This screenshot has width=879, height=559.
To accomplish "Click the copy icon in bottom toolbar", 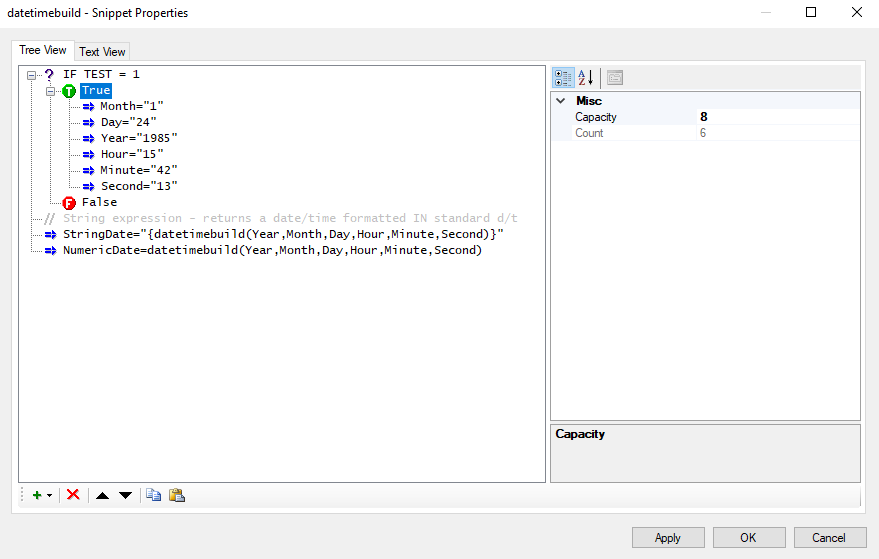I will pos(154,495).
